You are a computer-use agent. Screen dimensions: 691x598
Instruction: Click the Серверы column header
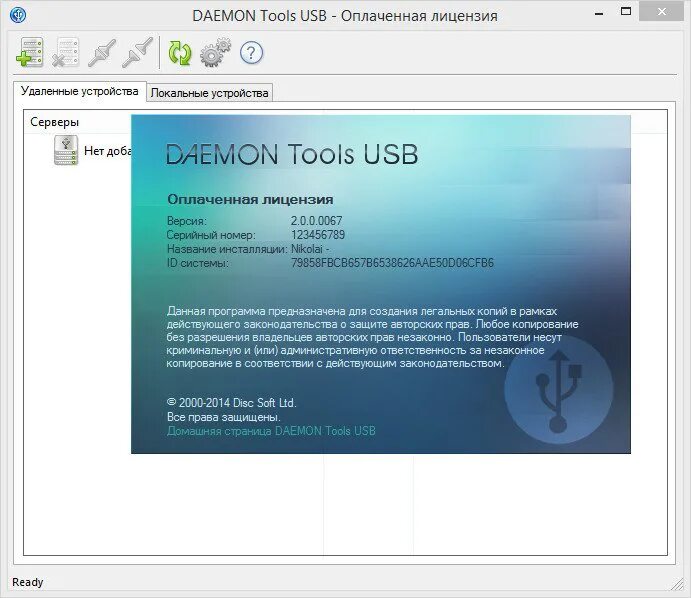54,122
